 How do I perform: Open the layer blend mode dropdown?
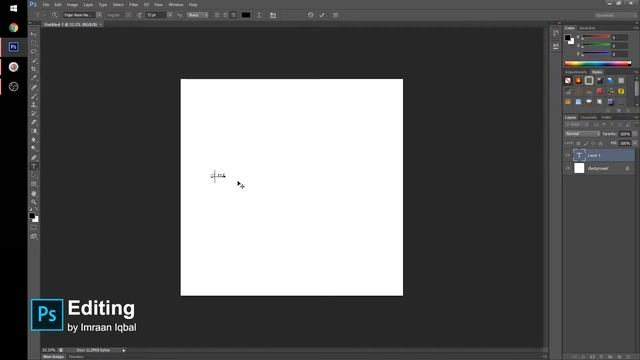(582, 134)
